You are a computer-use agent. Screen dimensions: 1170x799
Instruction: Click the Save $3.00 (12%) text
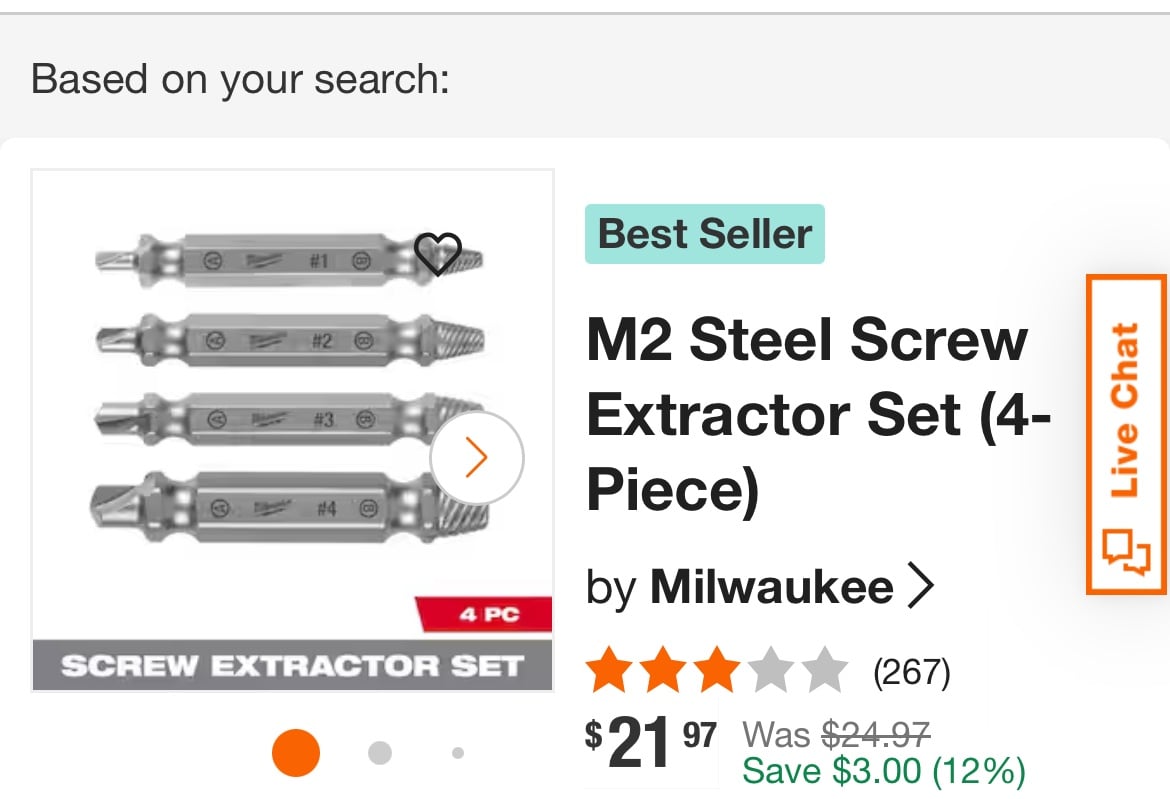coord(883,771)
